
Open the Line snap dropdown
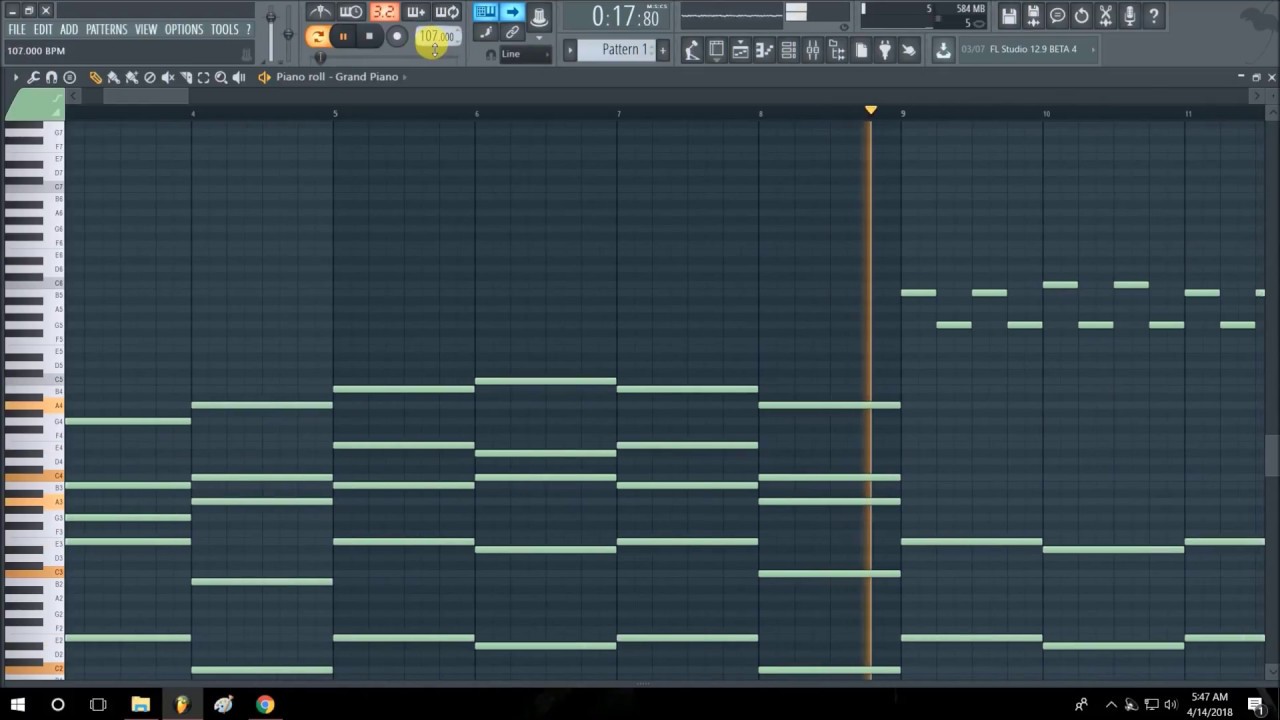click(x=526, y=54)
